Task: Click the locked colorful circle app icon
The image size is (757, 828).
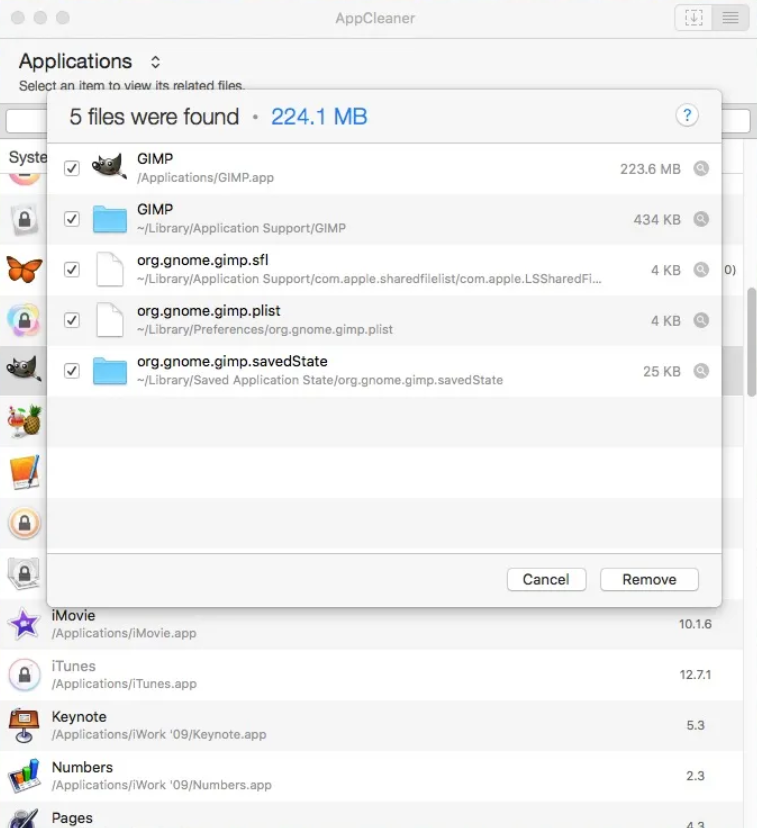Action: pos(24,320)
